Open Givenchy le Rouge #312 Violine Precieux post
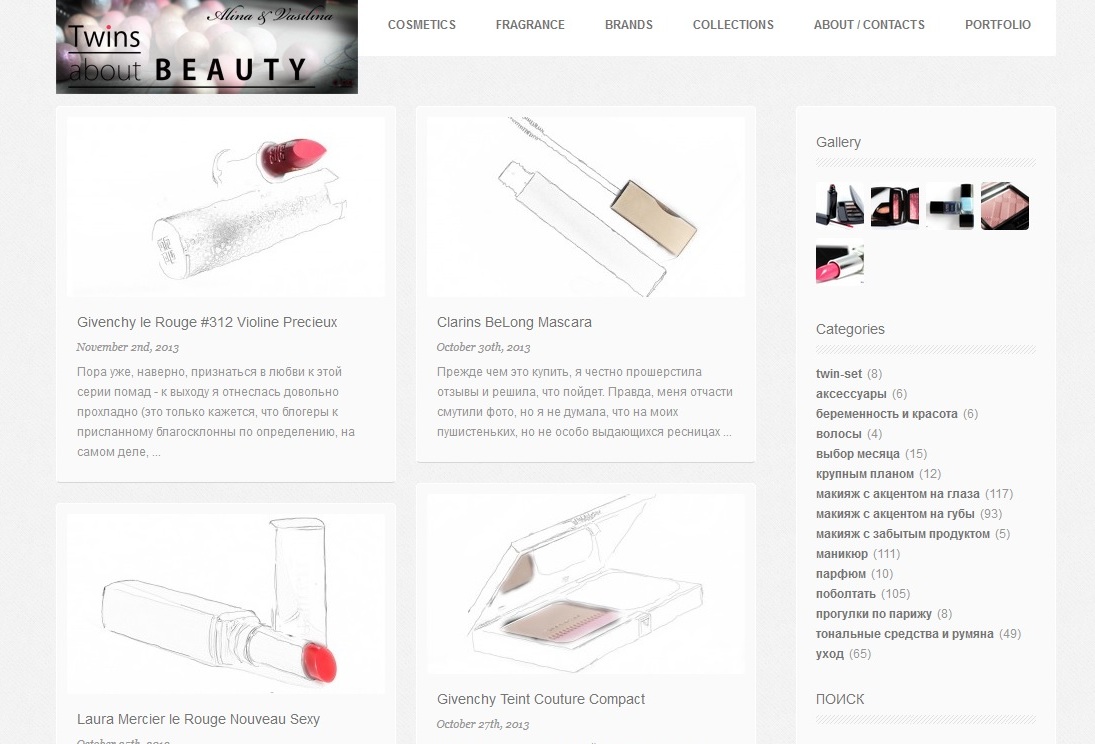 tap(207, 322)
